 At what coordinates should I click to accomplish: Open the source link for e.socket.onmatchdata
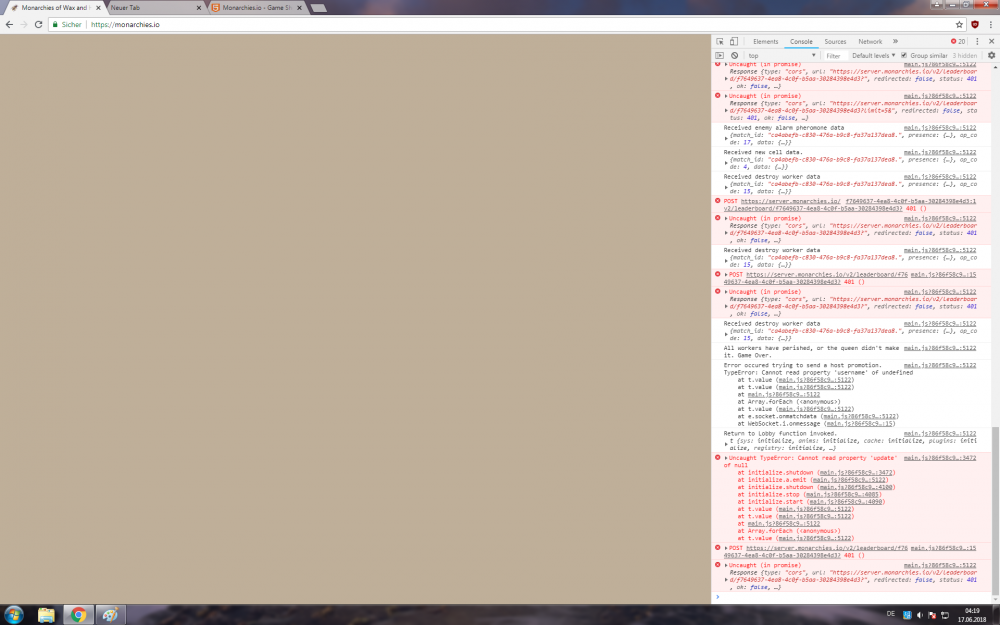[859, 416]
